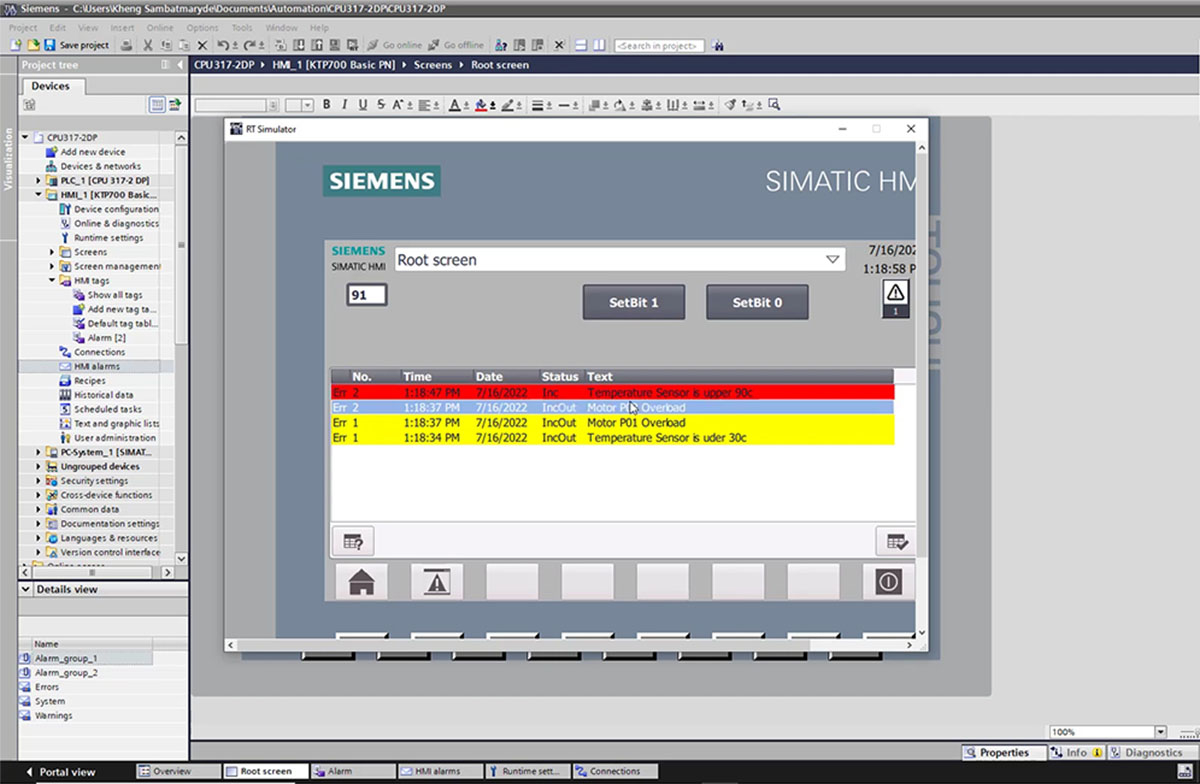Select the red Temperature Sensor is upper 90c alarm
The image size is (1200, 784).
tap(613, 393)
